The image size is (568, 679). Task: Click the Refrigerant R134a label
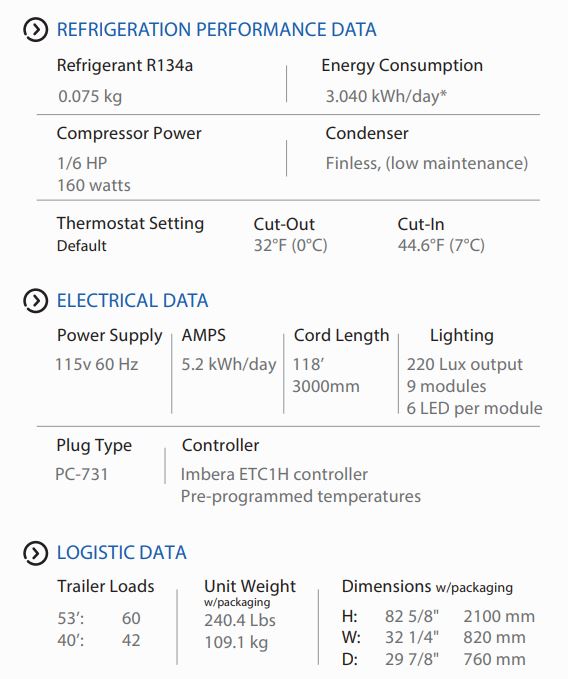point(125,65)
